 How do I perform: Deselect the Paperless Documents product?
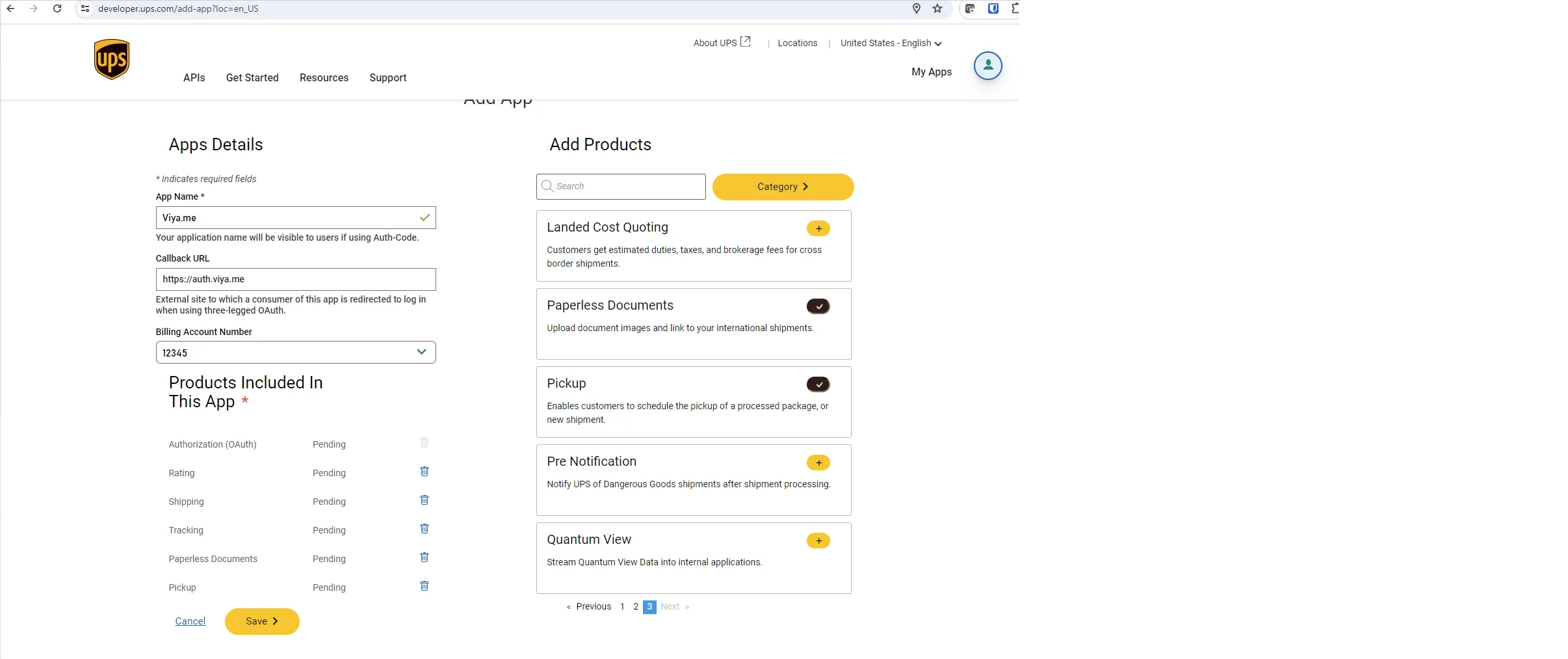[818, 306]
